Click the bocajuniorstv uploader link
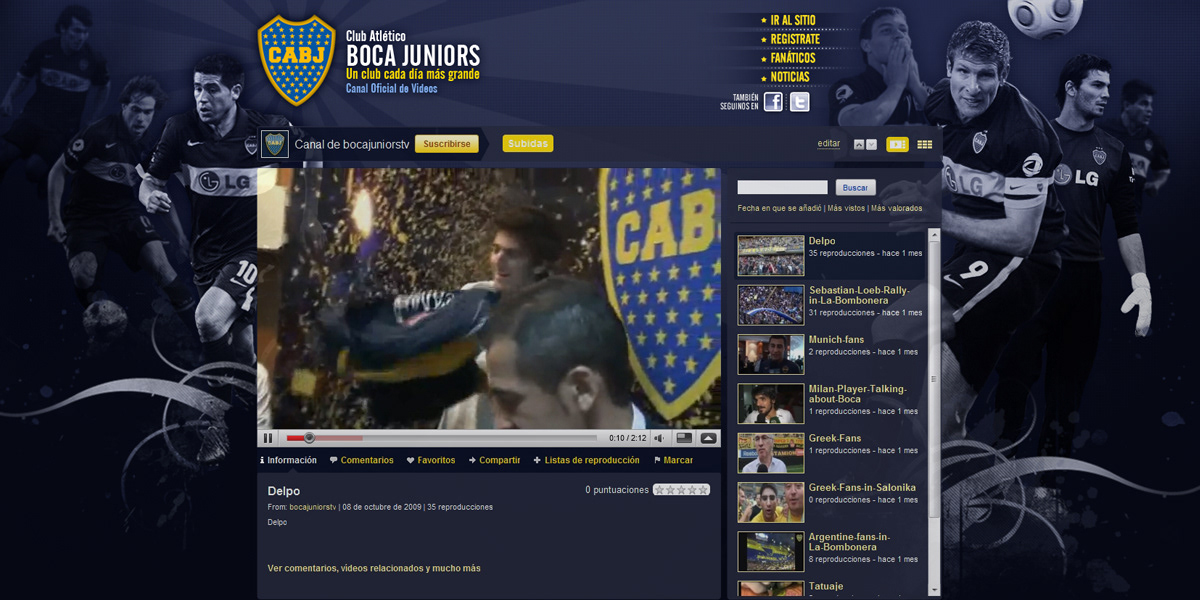 pyautogui.click(x=312, y=507)
